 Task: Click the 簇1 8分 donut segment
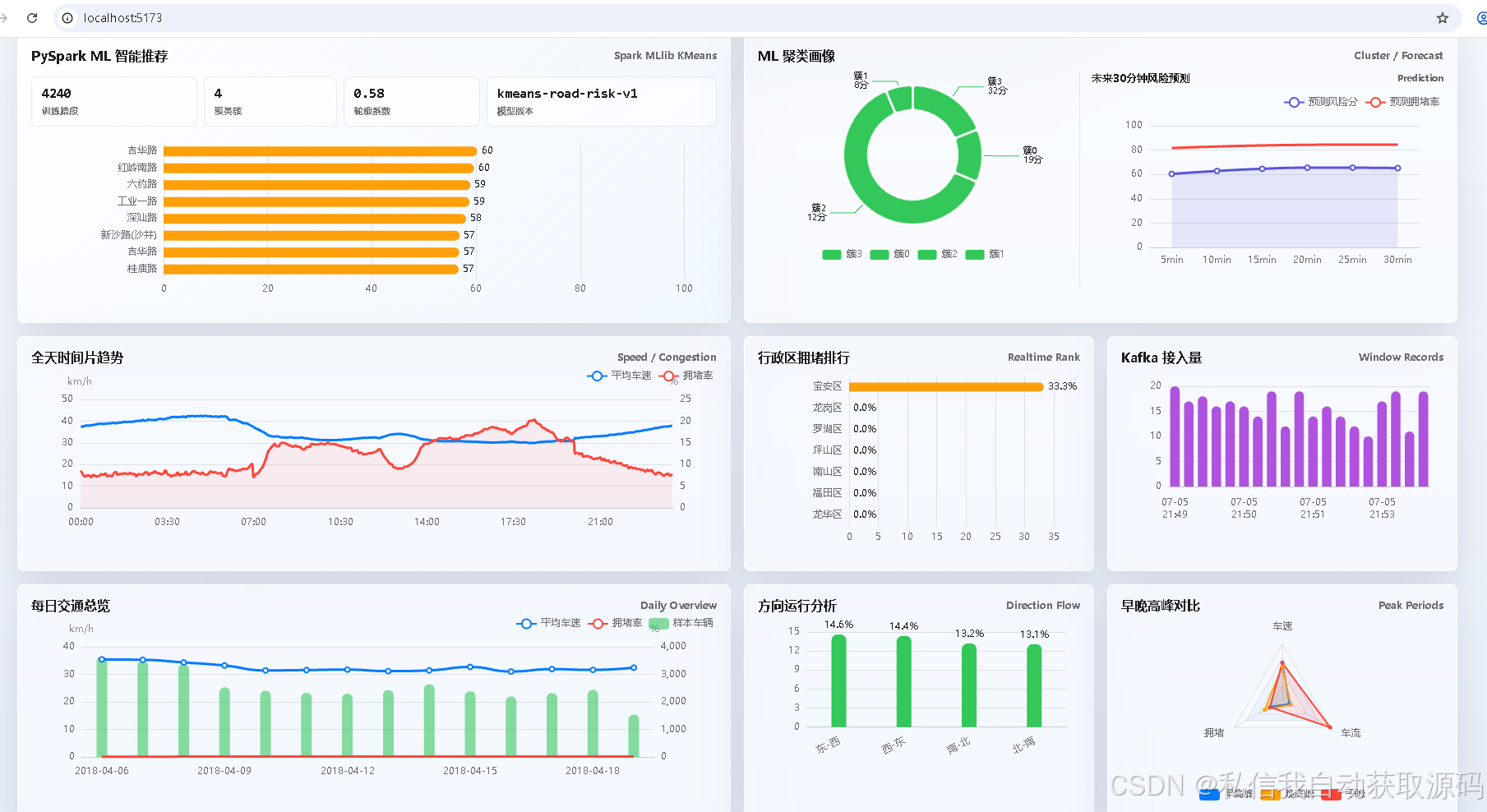pos(901,99)
